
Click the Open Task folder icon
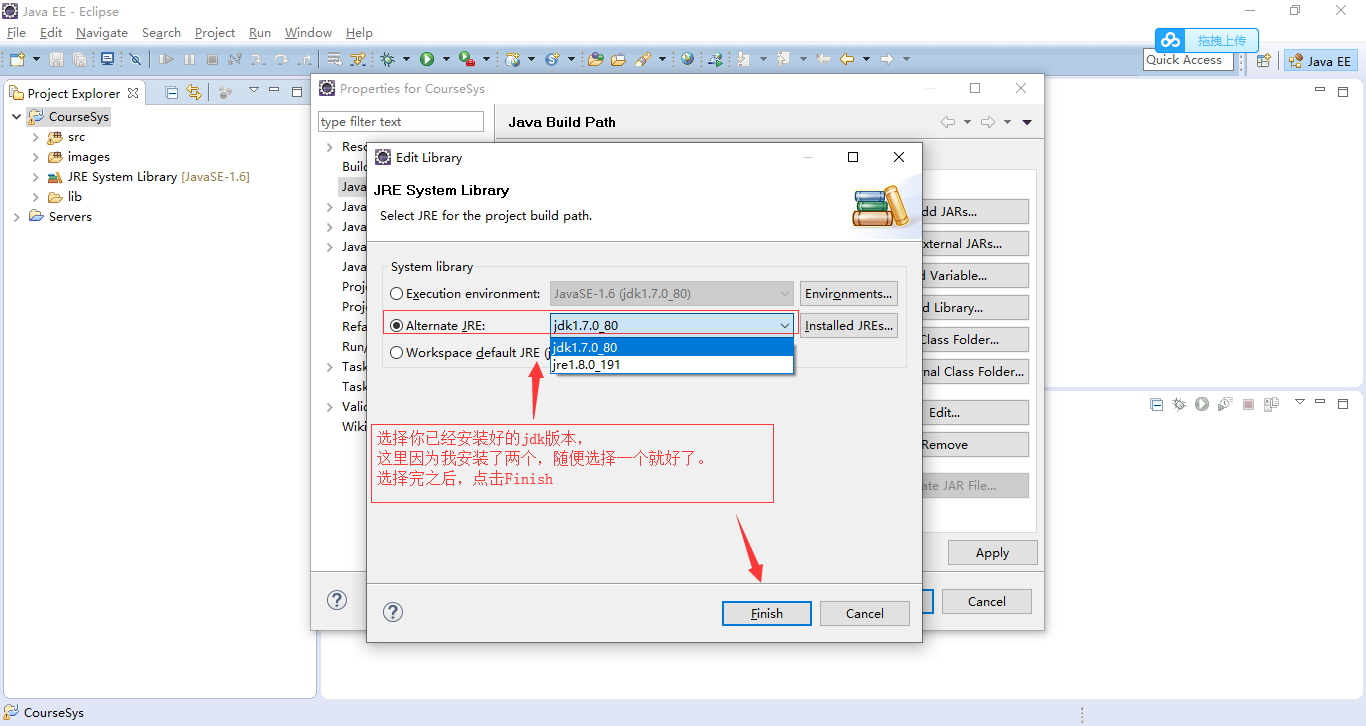tap(618, 59)
